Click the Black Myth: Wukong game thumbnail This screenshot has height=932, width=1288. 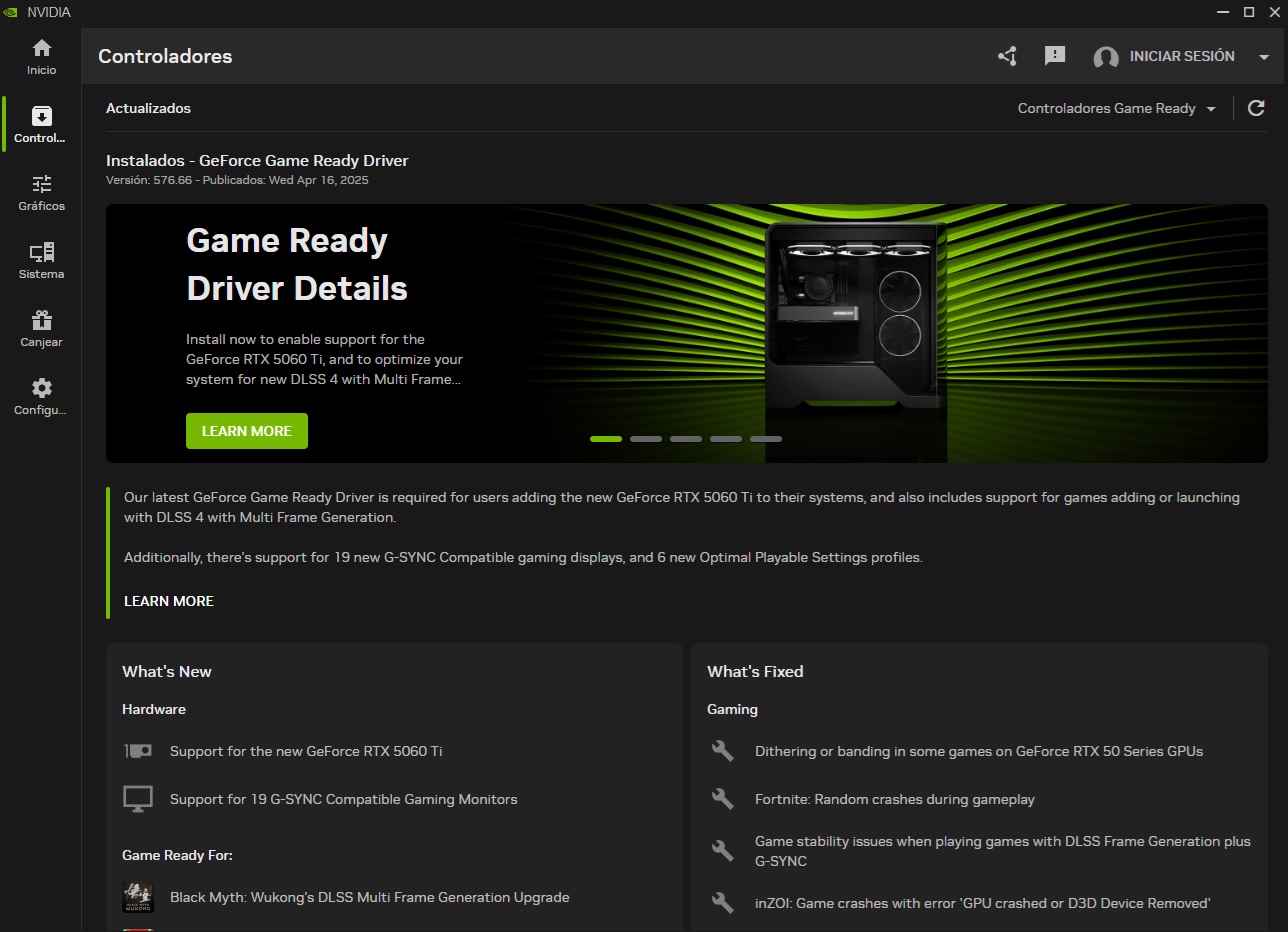[x=138, y=897]
